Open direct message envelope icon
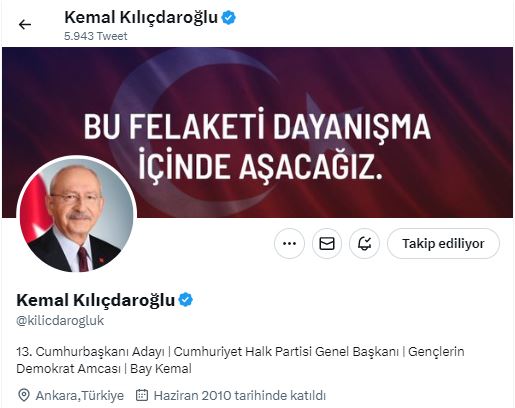The width and height of the screenshot is (515, 408). coord(327,243)
